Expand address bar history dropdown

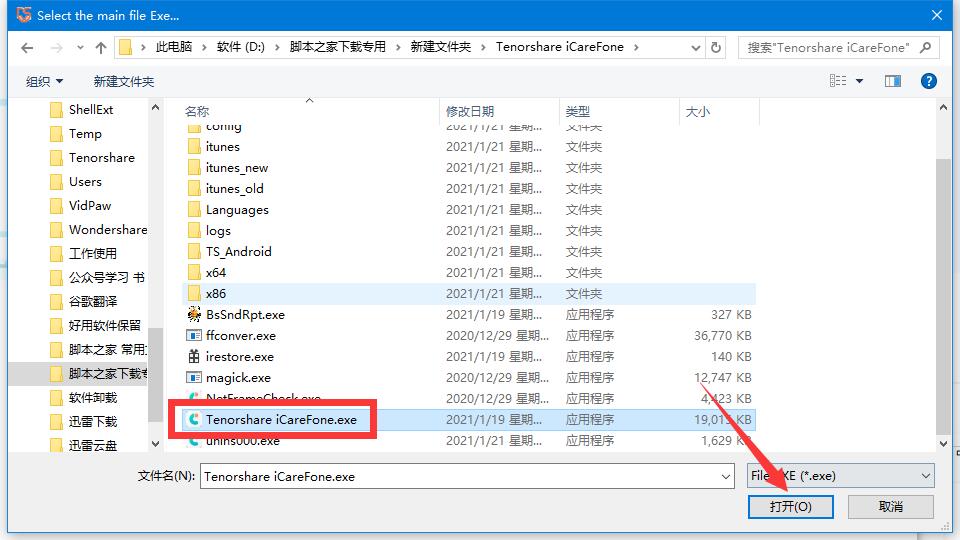pos(696,48)
